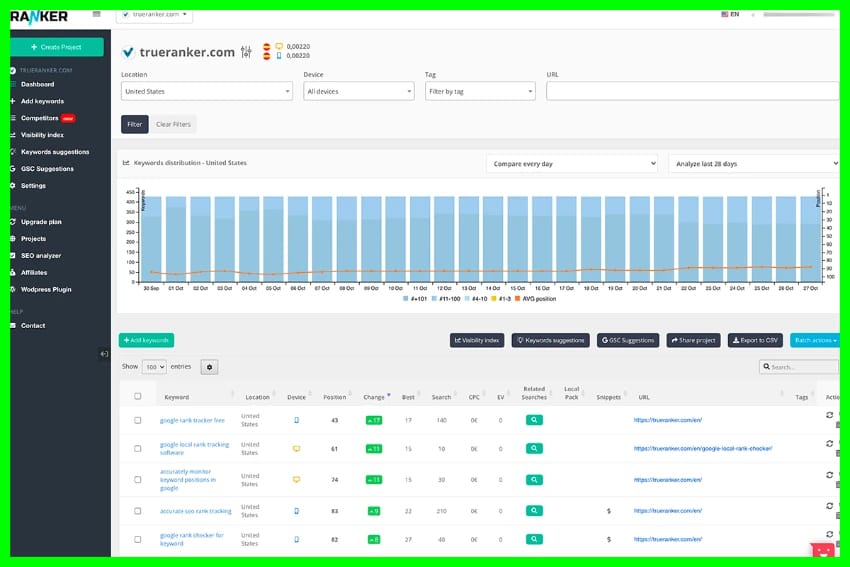Click the URL filter input field

(692, 92)
